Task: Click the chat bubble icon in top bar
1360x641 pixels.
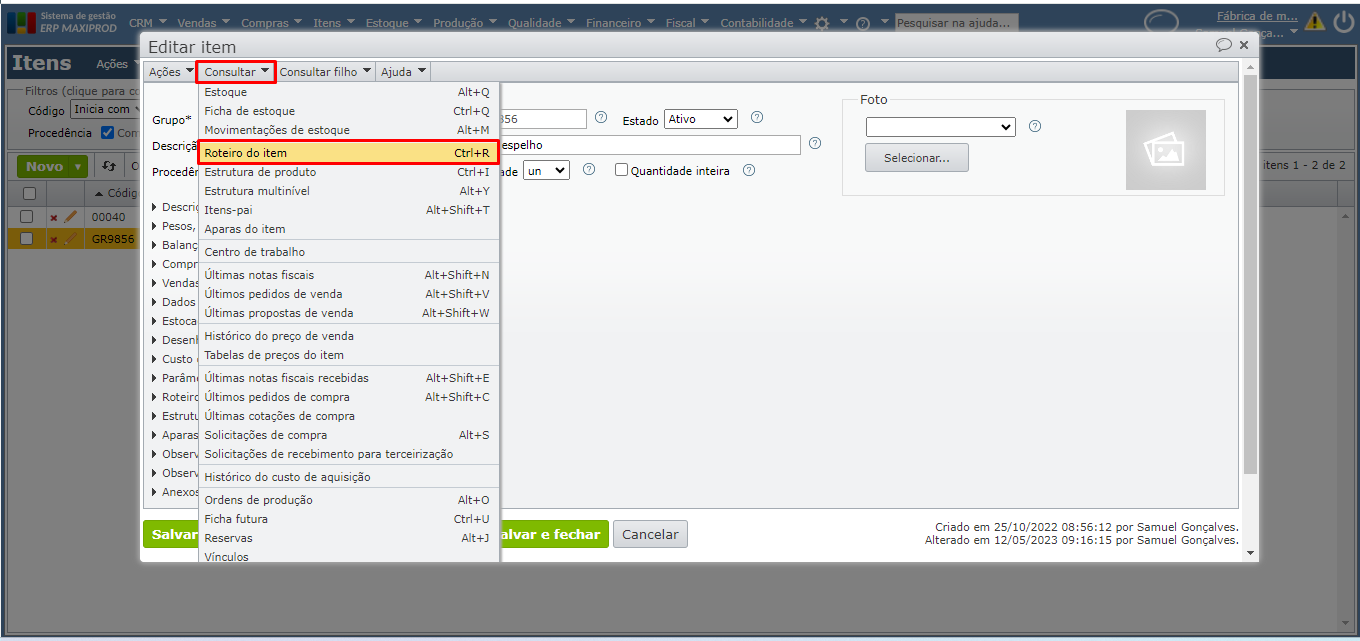Action: tap(1161, 23)
